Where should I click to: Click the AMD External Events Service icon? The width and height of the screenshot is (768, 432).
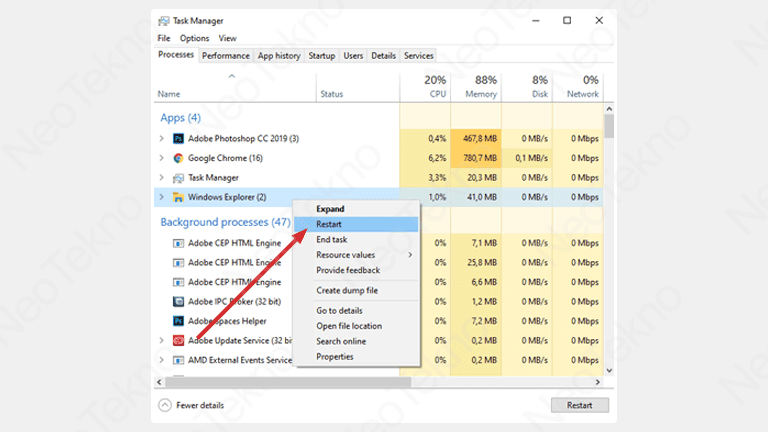point(178,360)
